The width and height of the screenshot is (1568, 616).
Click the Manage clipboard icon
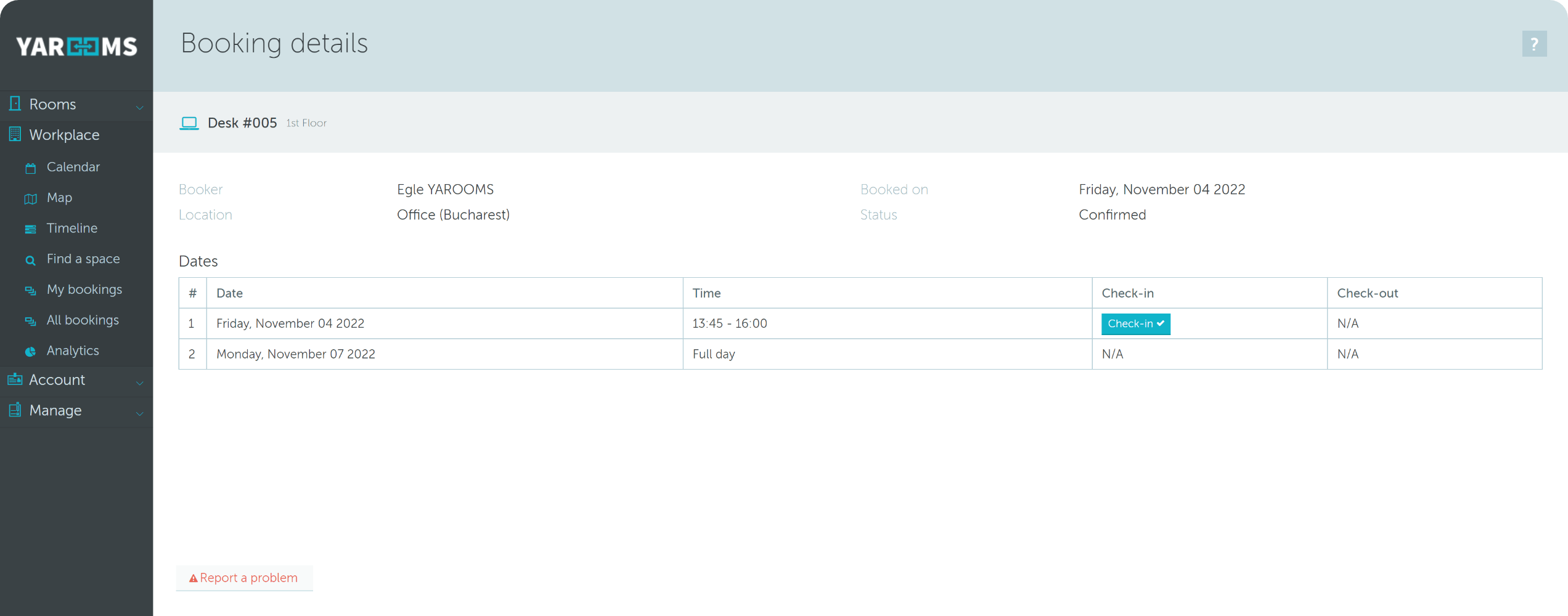(x=14, y=410)
